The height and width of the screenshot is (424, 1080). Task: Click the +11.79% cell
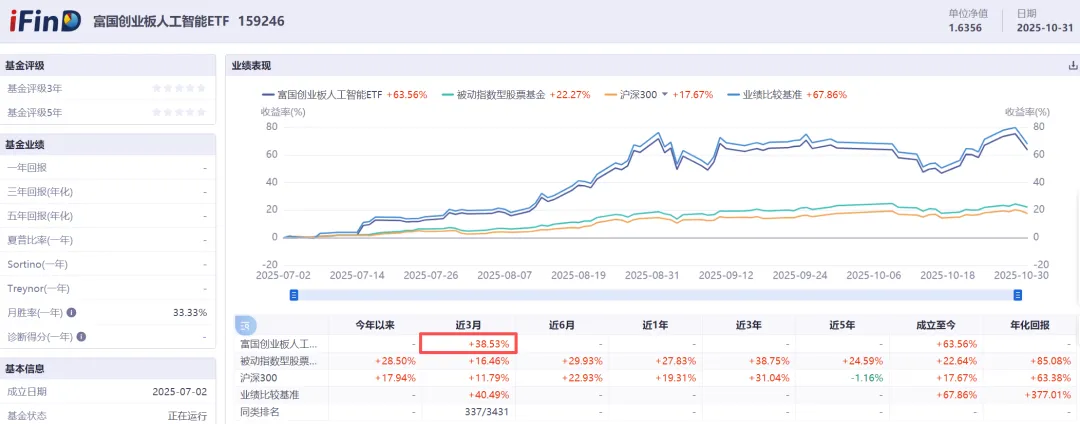tap(490, 378)
